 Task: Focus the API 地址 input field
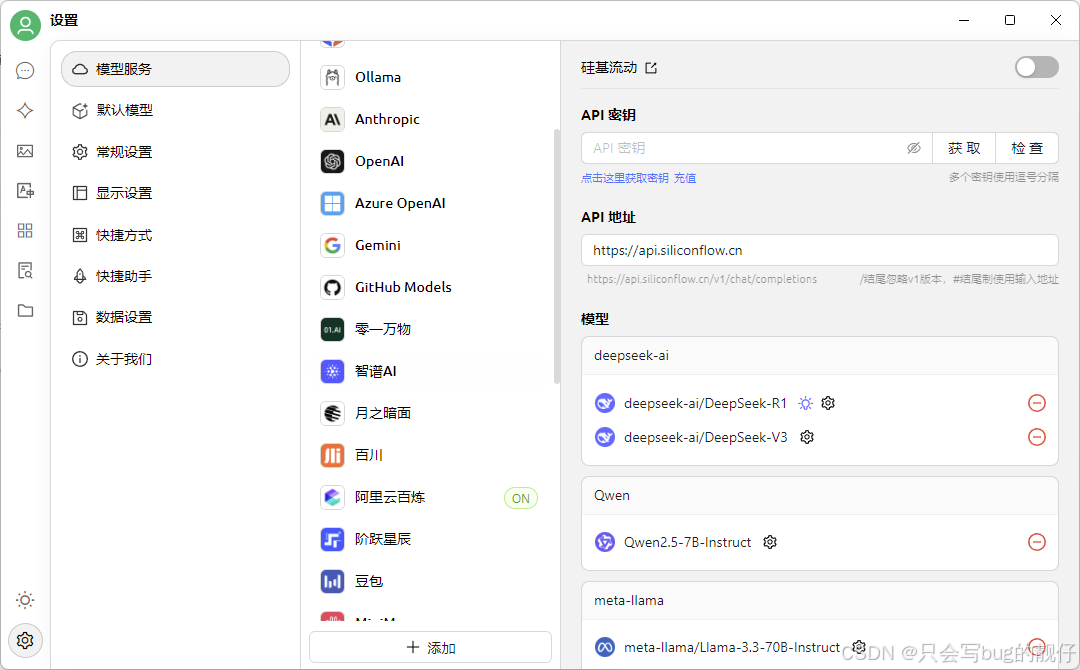(x=820, y=250)
